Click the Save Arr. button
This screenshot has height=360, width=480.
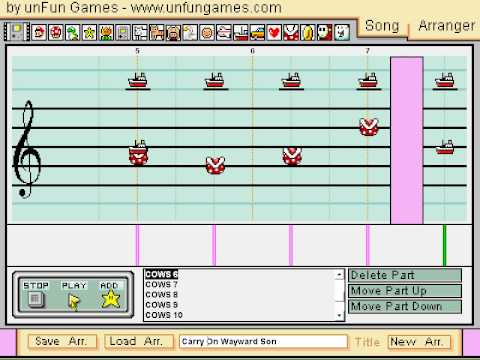62,341
